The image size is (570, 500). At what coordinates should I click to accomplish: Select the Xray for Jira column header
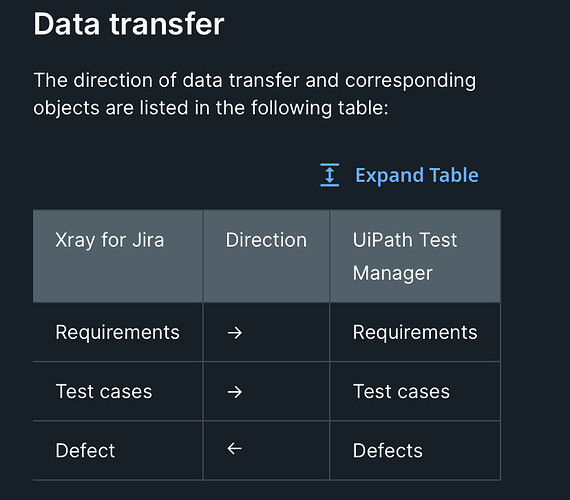(x=118, y=256)
